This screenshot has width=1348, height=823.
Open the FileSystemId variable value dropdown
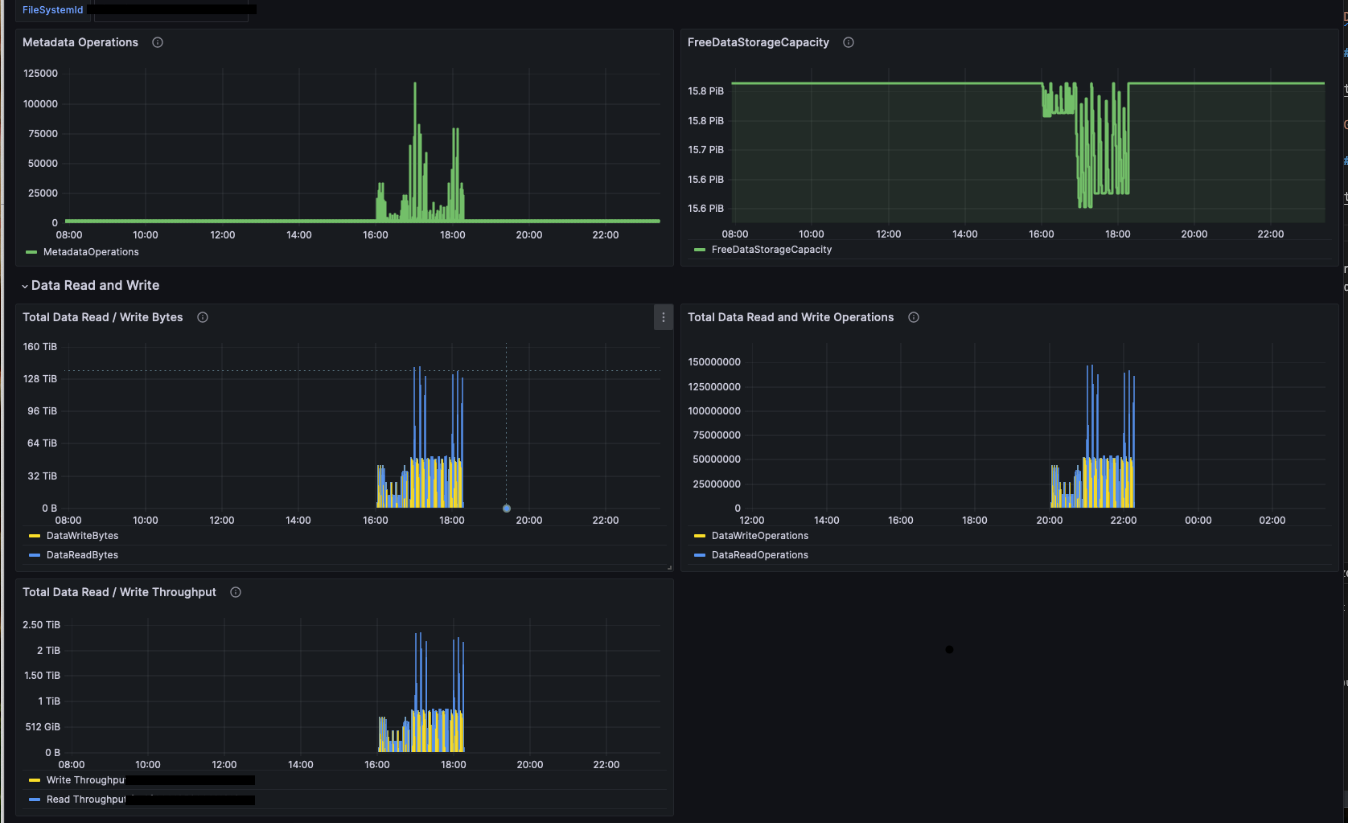coord(170,10)
